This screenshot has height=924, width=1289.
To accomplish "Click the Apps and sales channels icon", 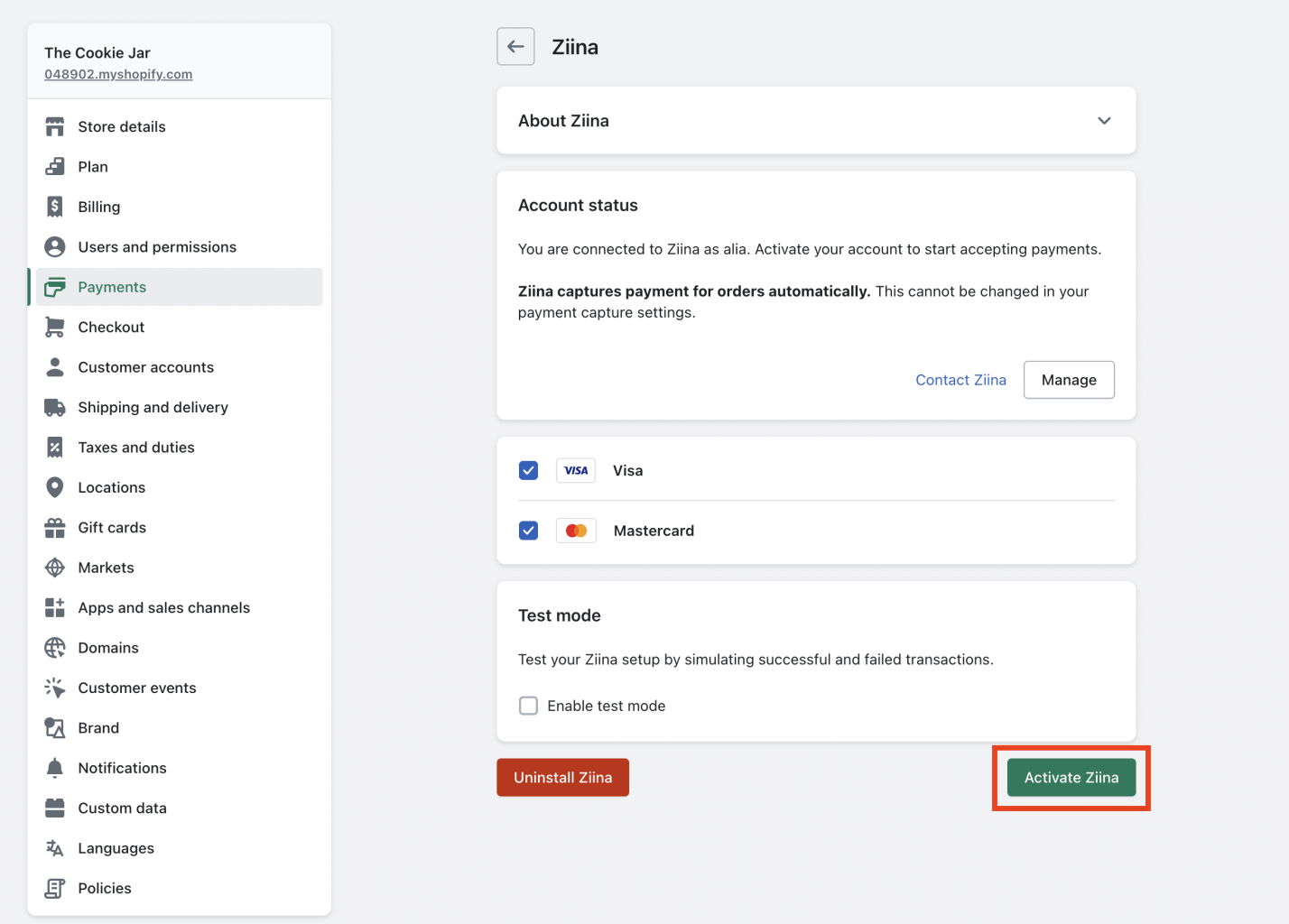I will point(55,607).
